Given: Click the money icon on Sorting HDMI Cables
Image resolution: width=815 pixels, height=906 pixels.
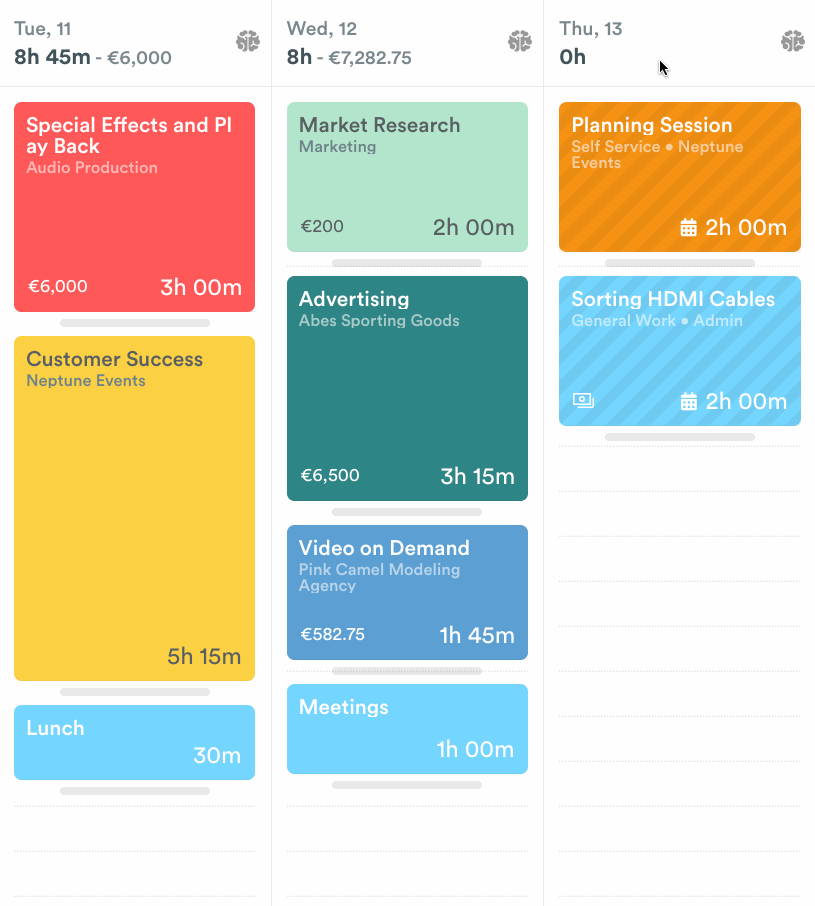Looking at the screenshot, I should coord(583,401).
